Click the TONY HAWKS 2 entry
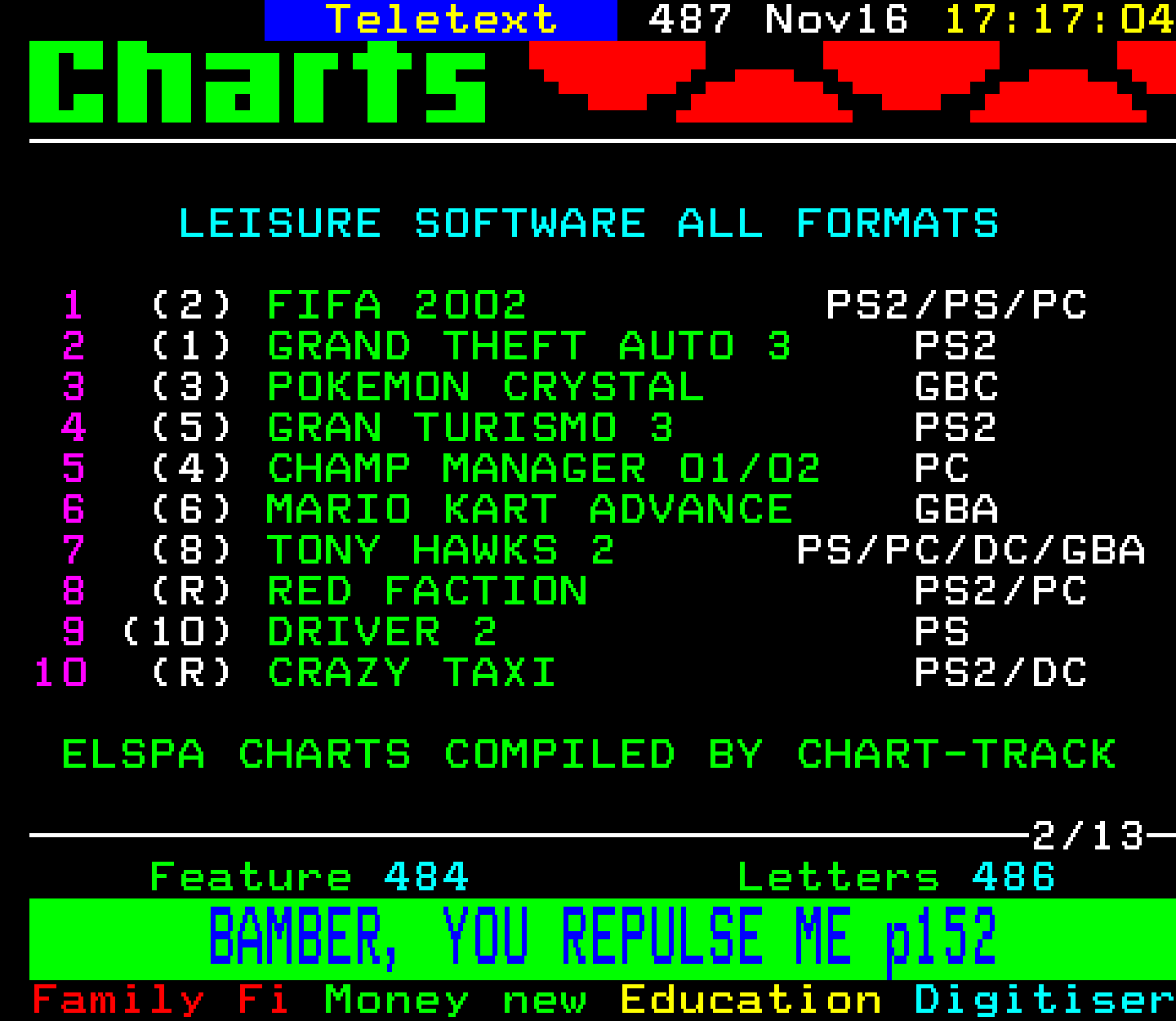1176x1021 pixels. [441, 551]
